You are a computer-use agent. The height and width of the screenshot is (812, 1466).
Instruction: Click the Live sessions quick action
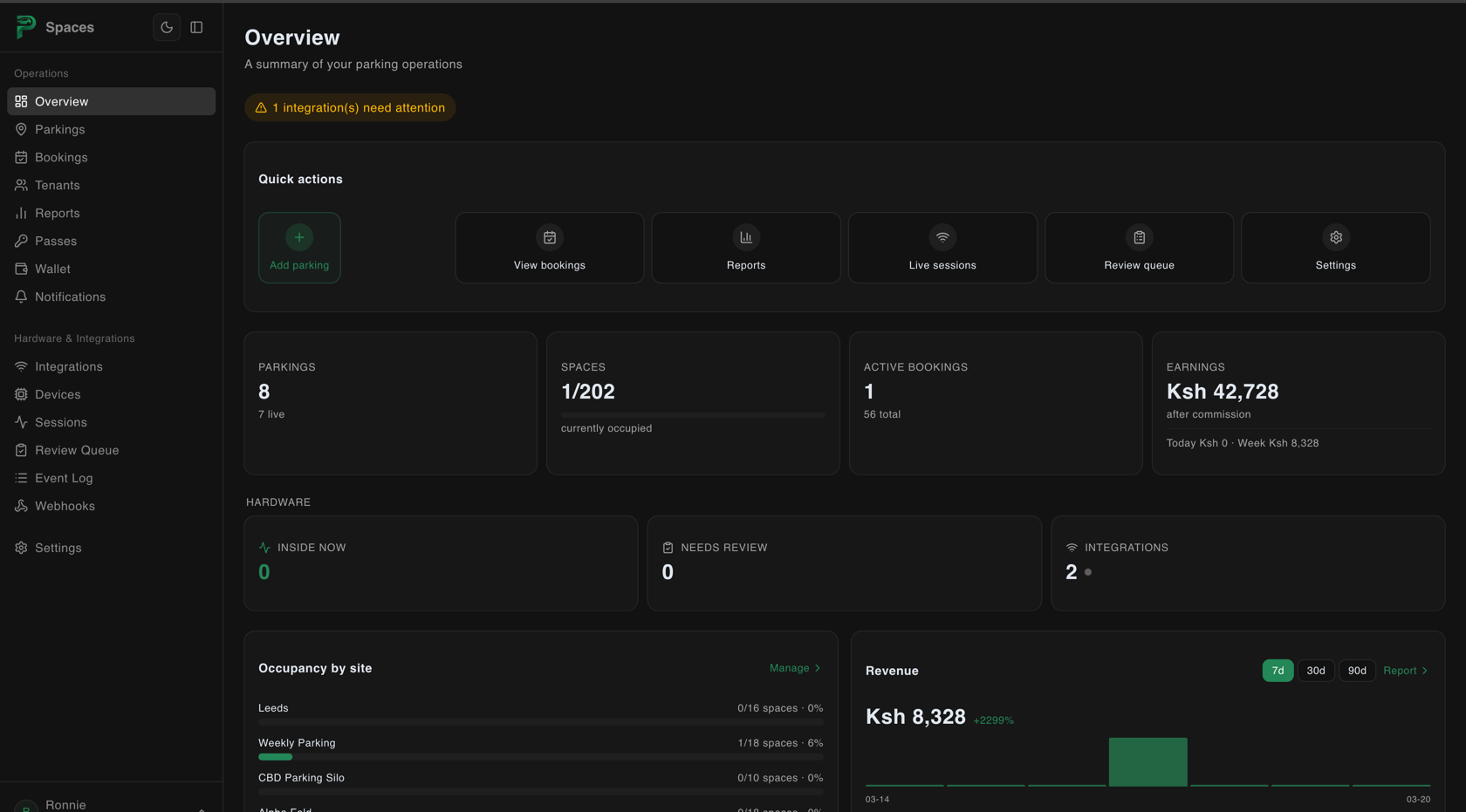[x=942, y=248]
